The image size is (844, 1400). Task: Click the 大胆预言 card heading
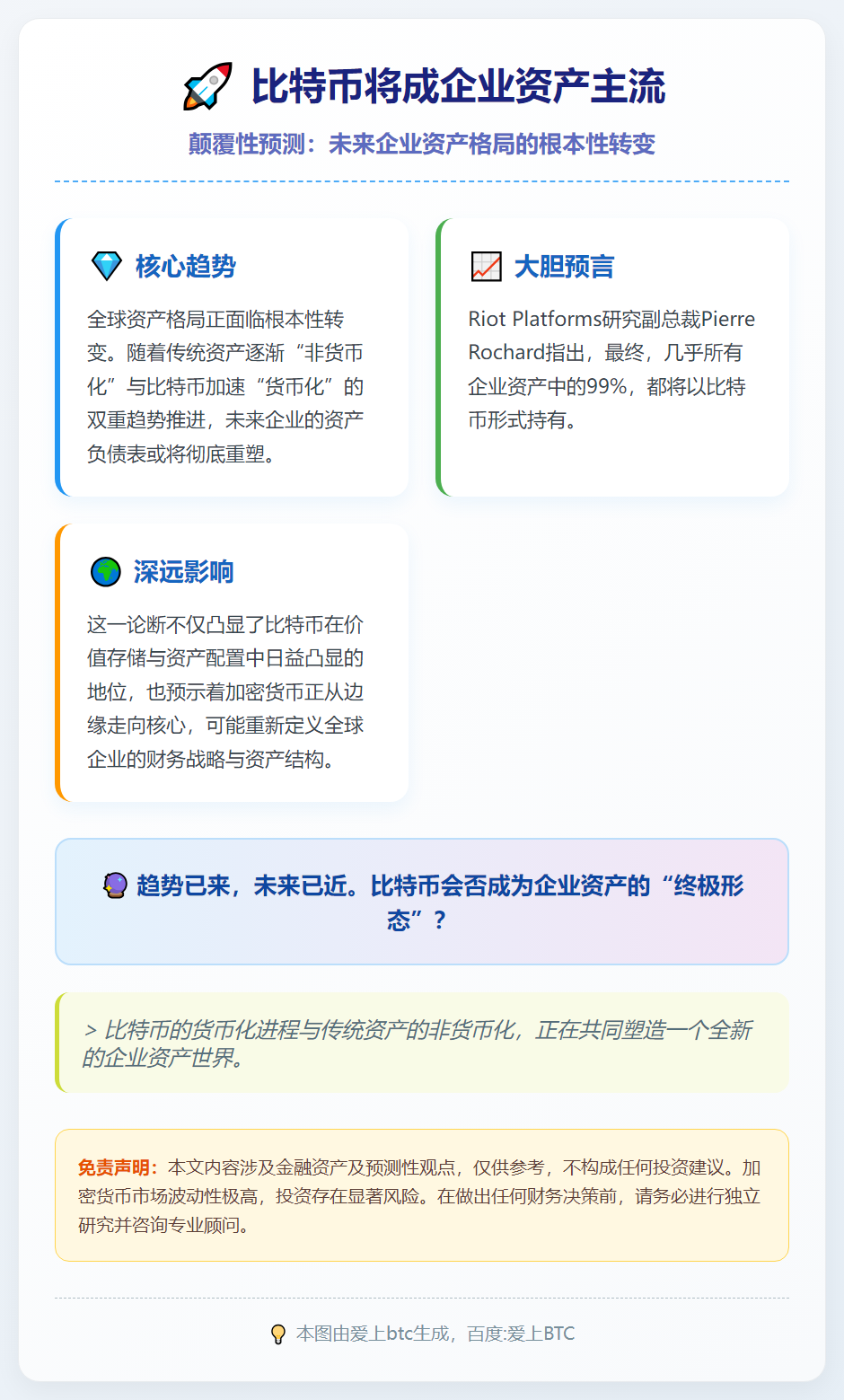564,266
